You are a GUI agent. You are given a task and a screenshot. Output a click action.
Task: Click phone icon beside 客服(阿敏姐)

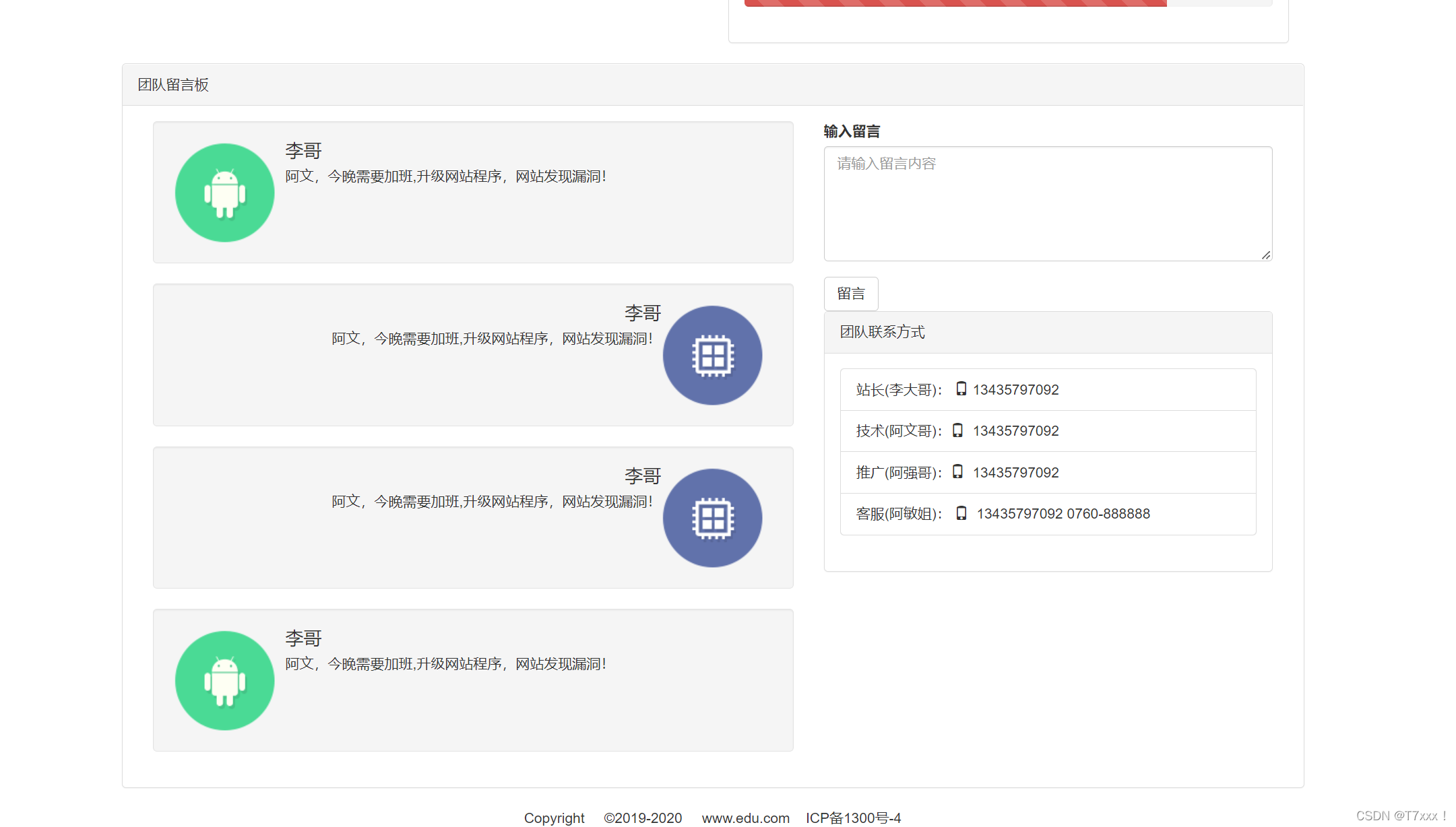[x=961, y=513]
